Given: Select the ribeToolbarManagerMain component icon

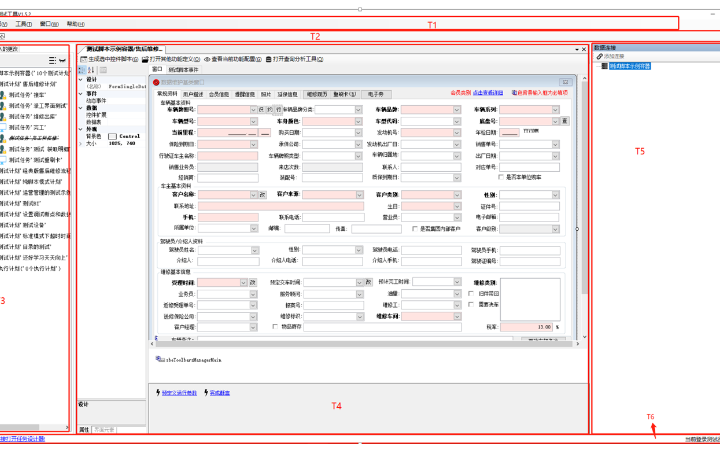Looking at the screenshot, I should [158, 359].
